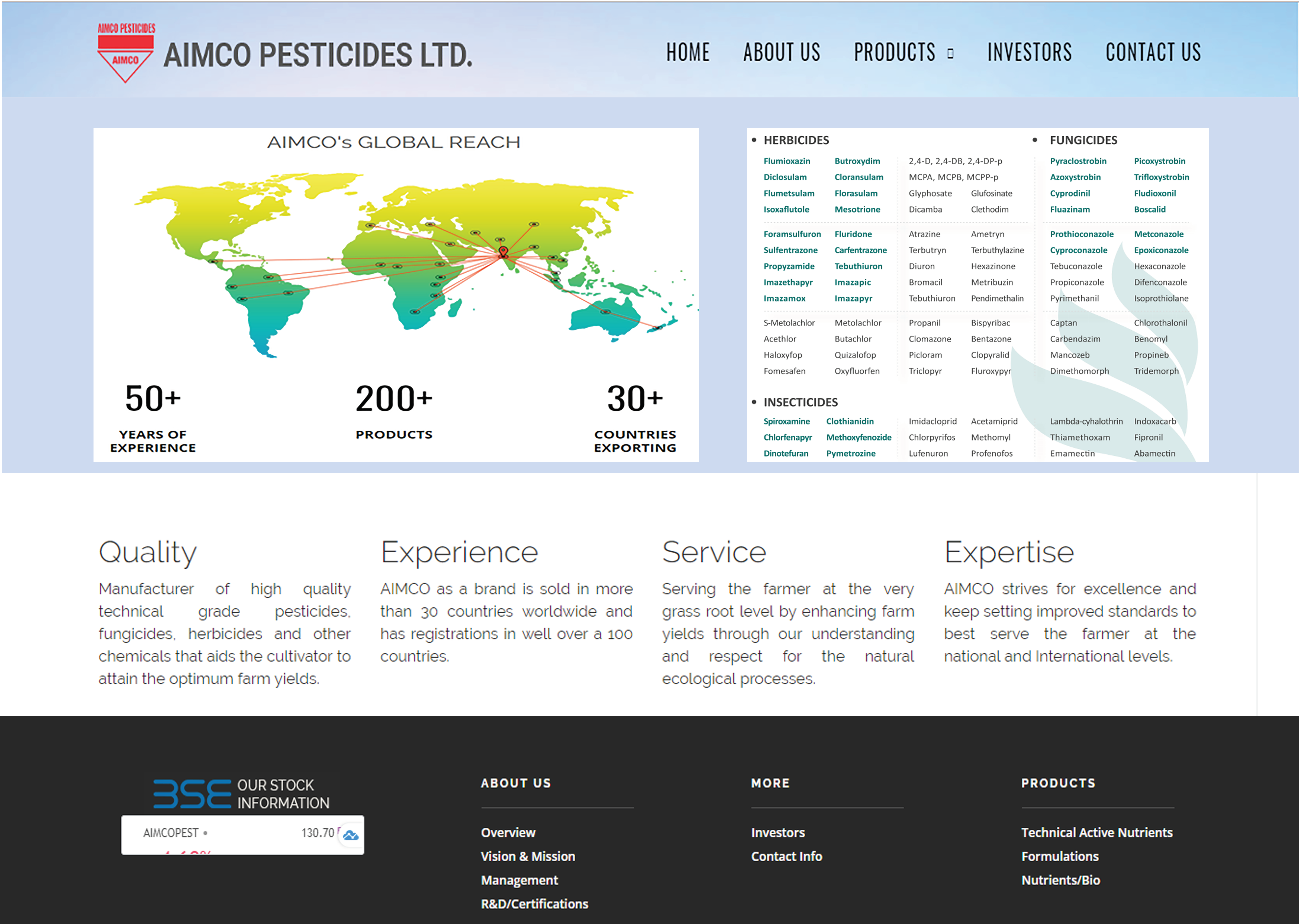Click Mesotrione in the herbicides list
This screenshot has width=1299, height=924.
pyautogui.click(x=858, y=209)
